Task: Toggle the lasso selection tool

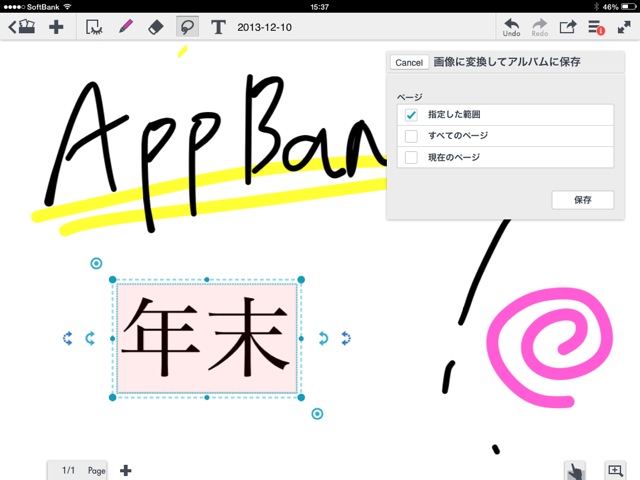Action: (187, 27)
